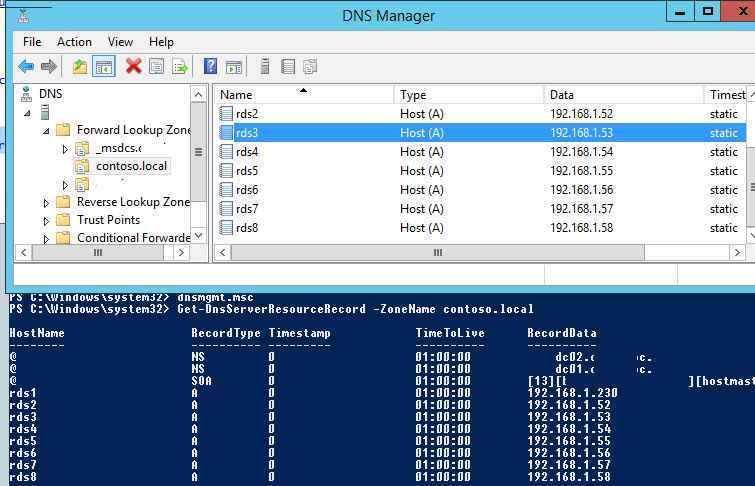Expand the _msdcs zone node
Screen dimensions: 755x486
(x=65, y=149)
